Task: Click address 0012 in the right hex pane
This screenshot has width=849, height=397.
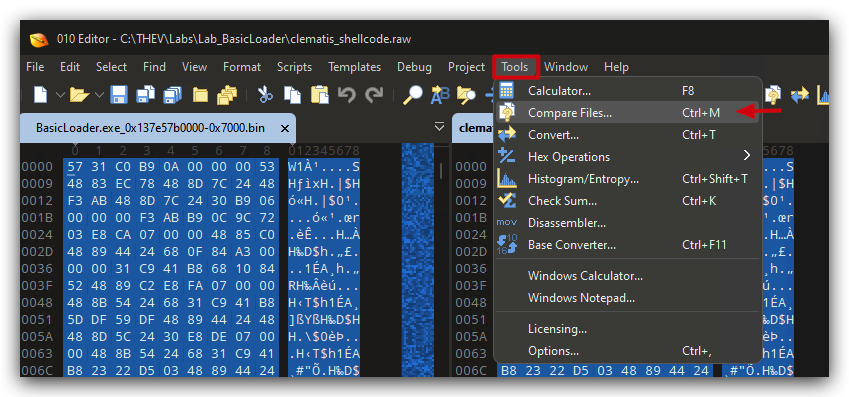Action: [472, 201]
